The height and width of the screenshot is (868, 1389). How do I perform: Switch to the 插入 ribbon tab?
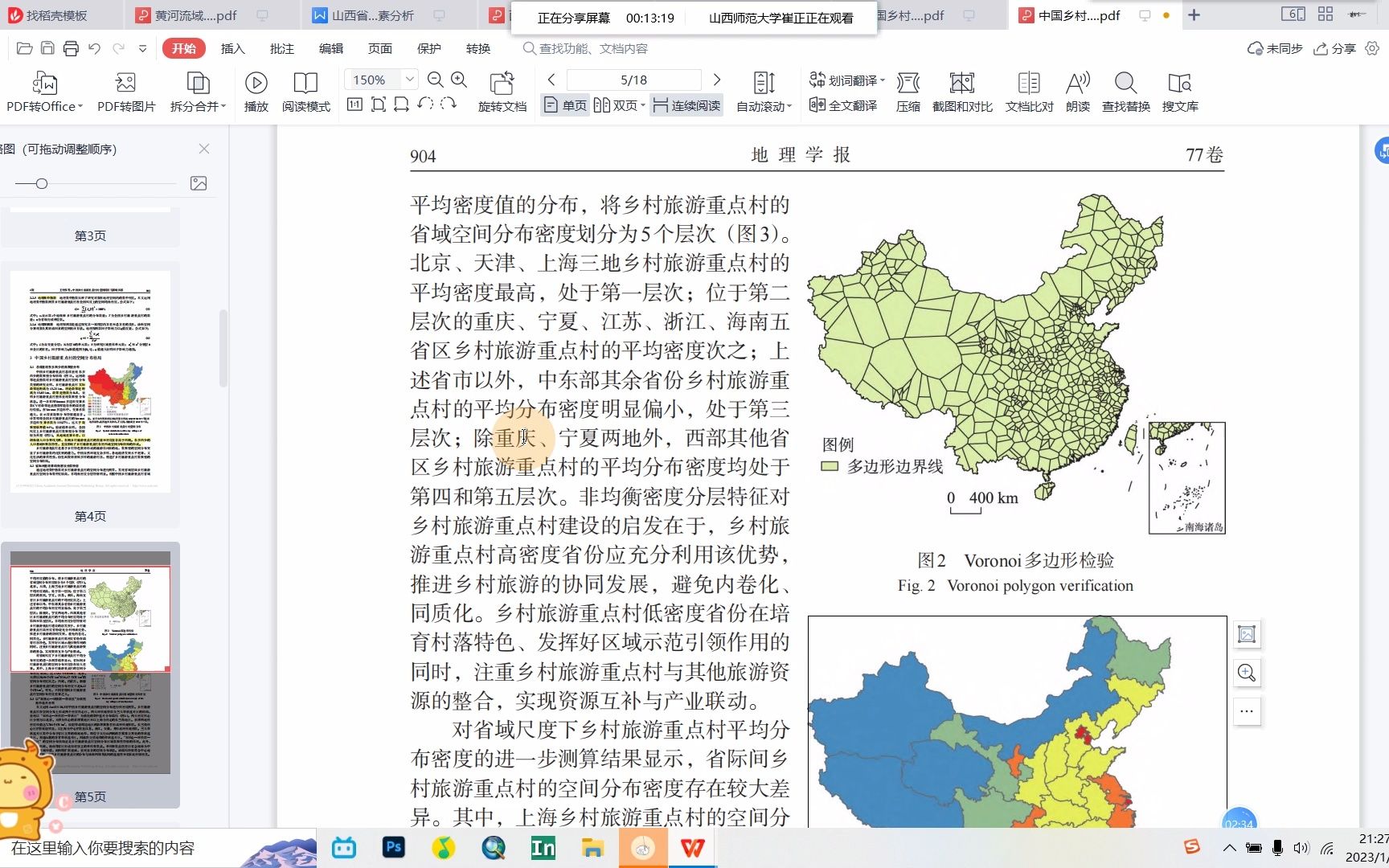[x=233, y=48]
